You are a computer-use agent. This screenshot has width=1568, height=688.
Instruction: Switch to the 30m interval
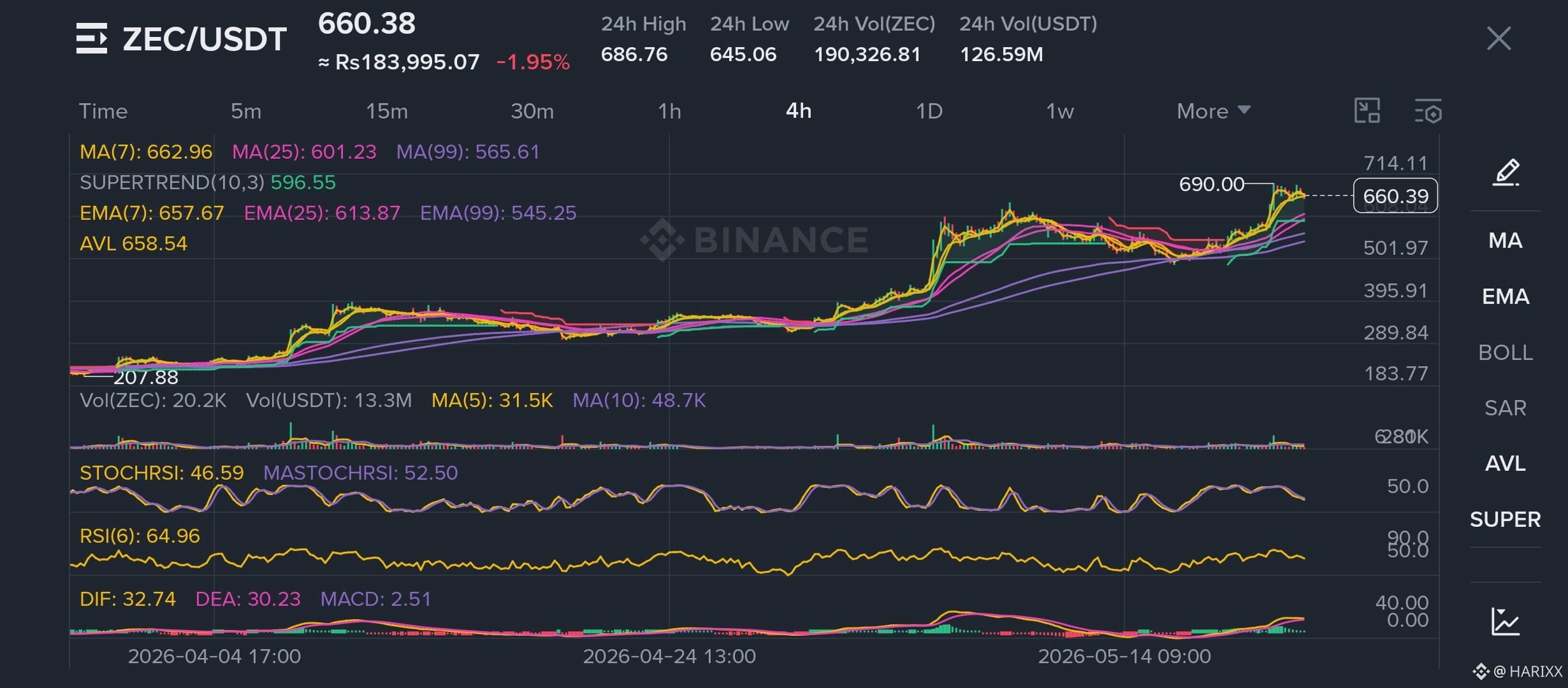532,111
